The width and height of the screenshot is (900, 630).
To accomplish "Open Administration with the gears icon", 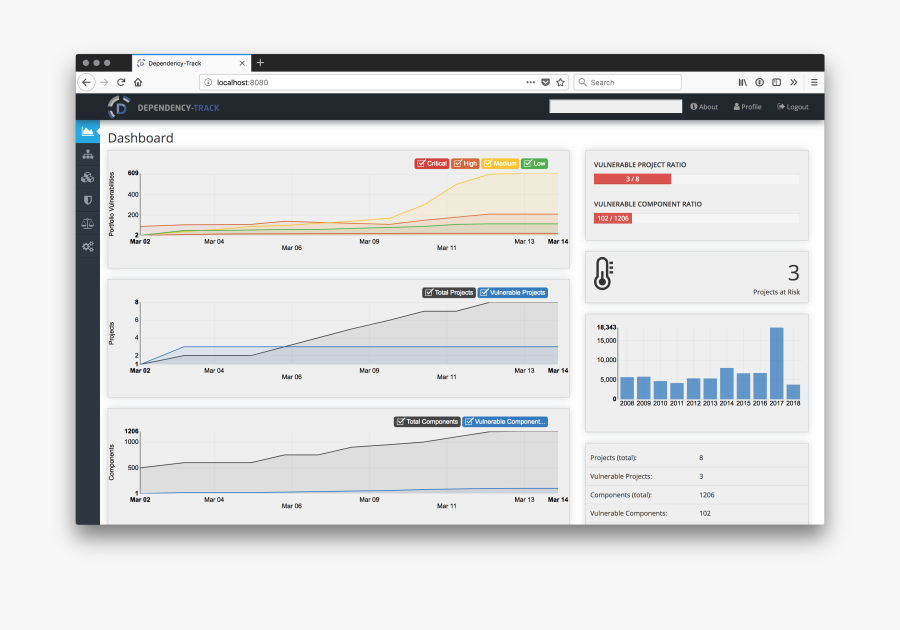I will (87, 246).
